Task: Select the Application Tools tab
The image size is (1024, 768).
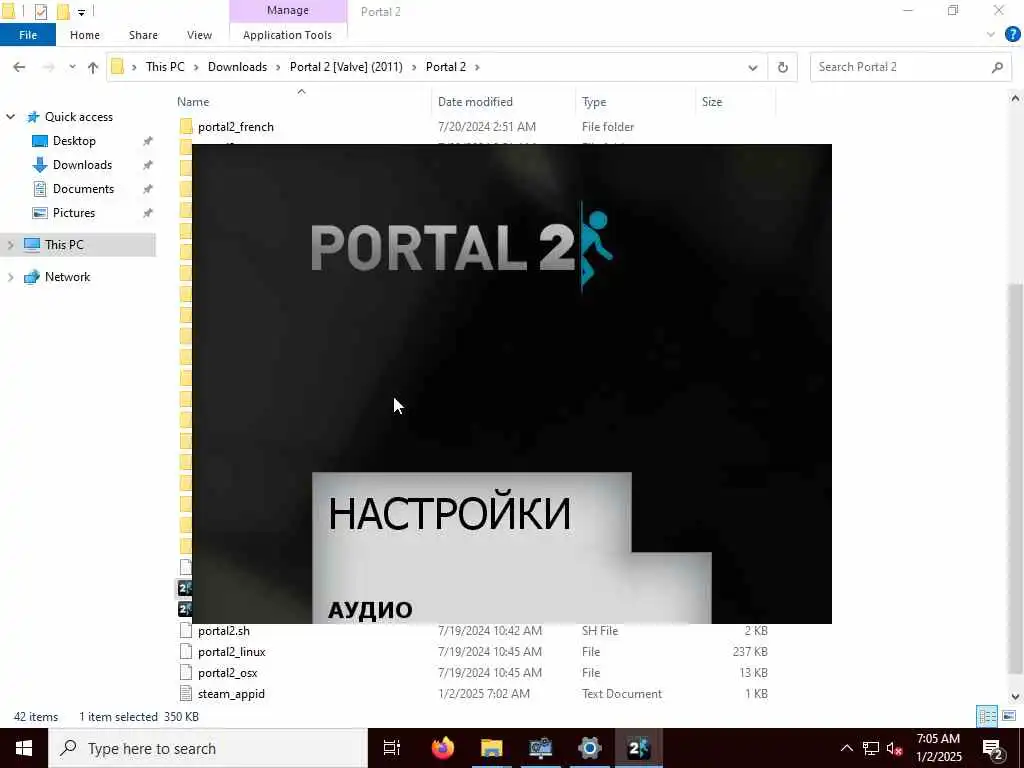Action: coord(287,35)
